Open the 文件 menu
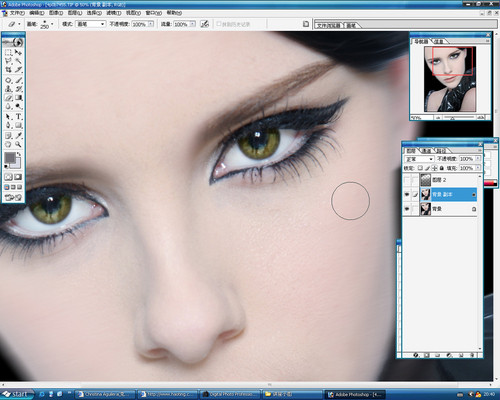The height and width of the screenshot is (400, 500). pos(17,13)
